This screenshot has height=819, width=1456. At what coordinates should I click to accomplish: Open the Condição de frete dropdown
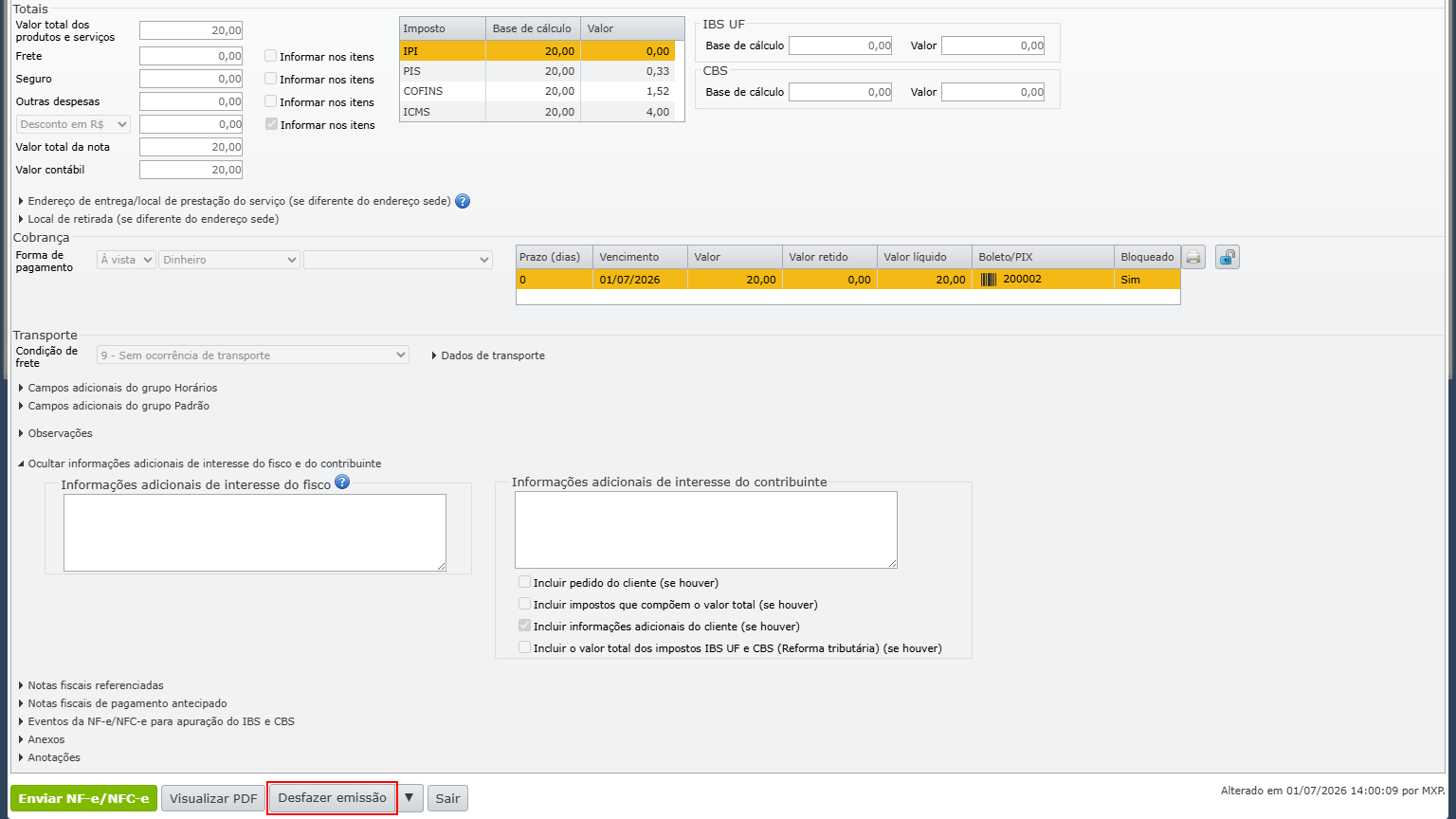click(253, 355)
